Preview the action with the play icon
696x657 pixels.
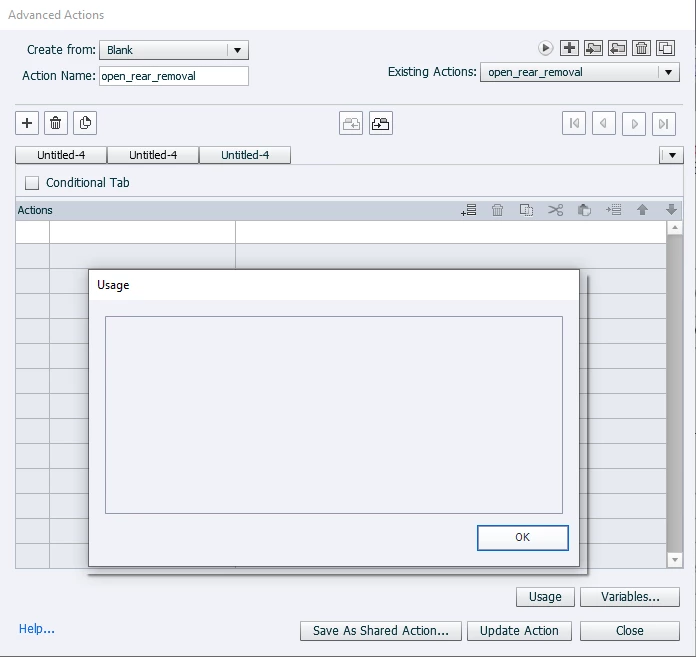click(x=545, y=48)
